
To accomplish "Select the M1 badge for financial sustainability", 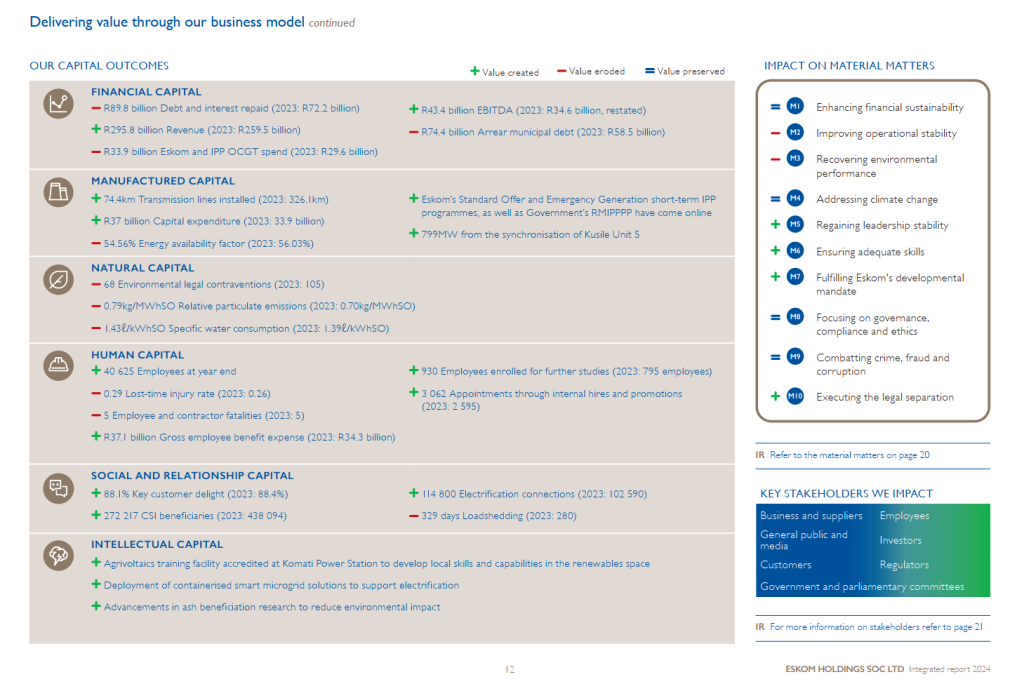I will pos(795,106).
